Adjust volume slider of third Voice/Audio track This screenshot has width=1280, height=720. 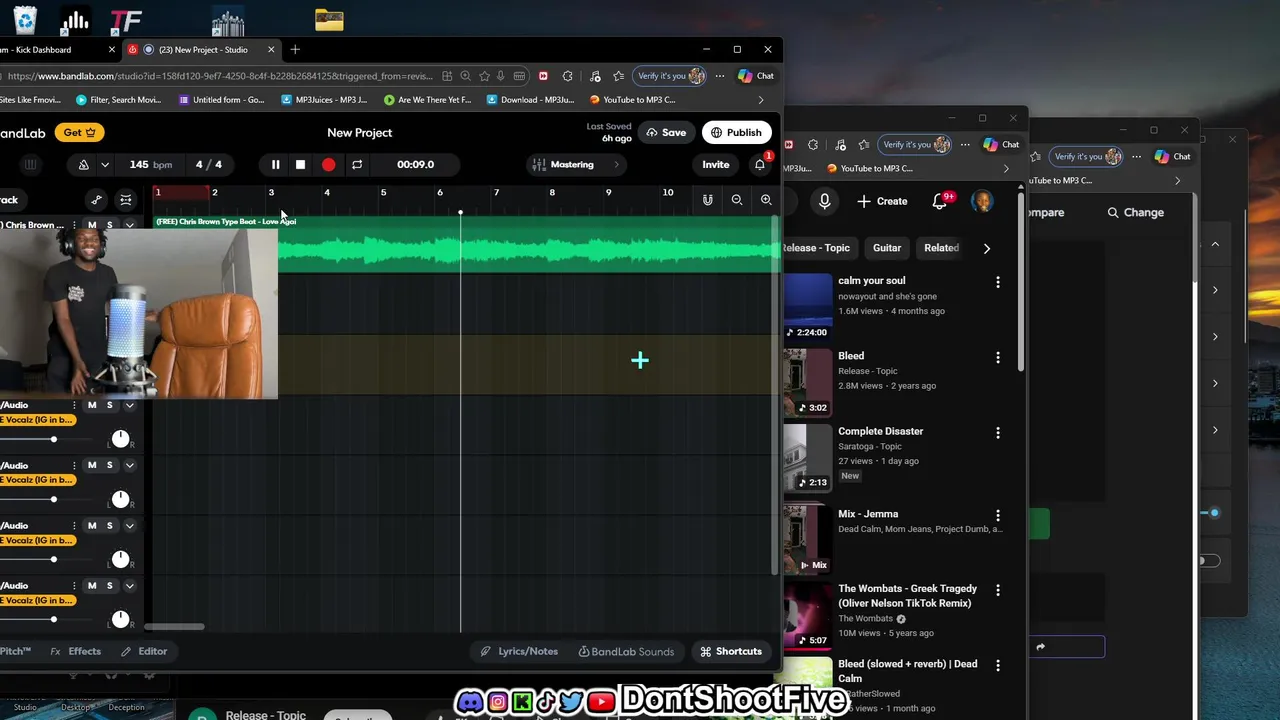[53, 499]
